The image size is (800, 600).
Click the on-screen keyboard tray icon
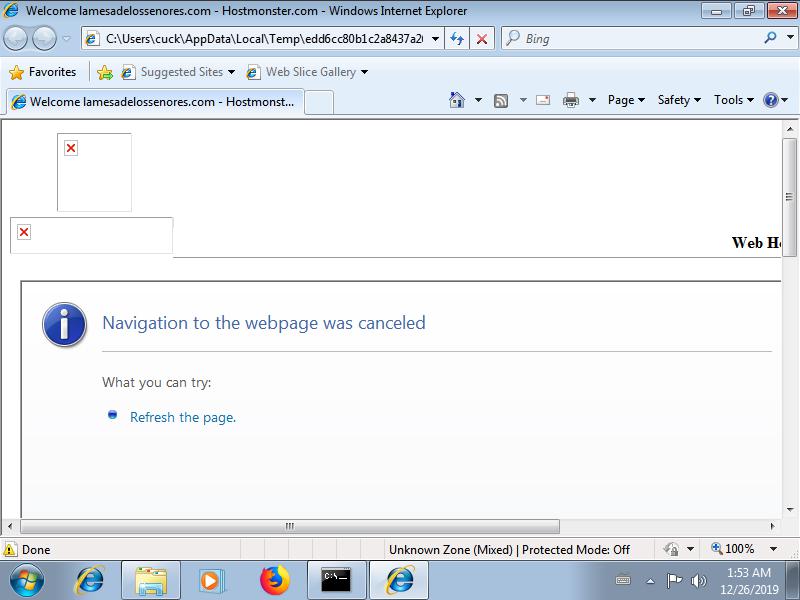coord(623,580)
